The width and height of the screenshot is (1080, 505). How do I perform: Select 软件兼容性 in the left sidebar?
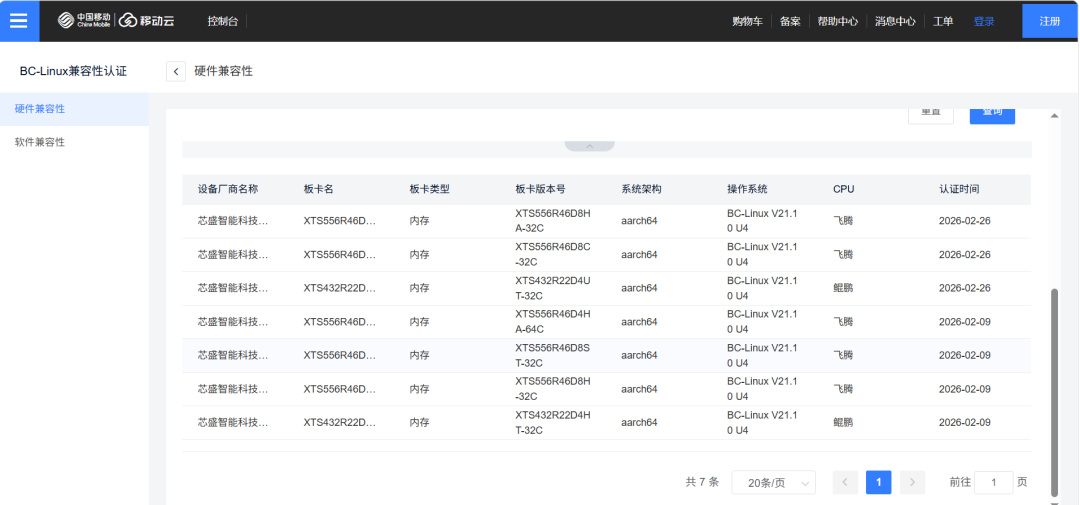(74, 142)
